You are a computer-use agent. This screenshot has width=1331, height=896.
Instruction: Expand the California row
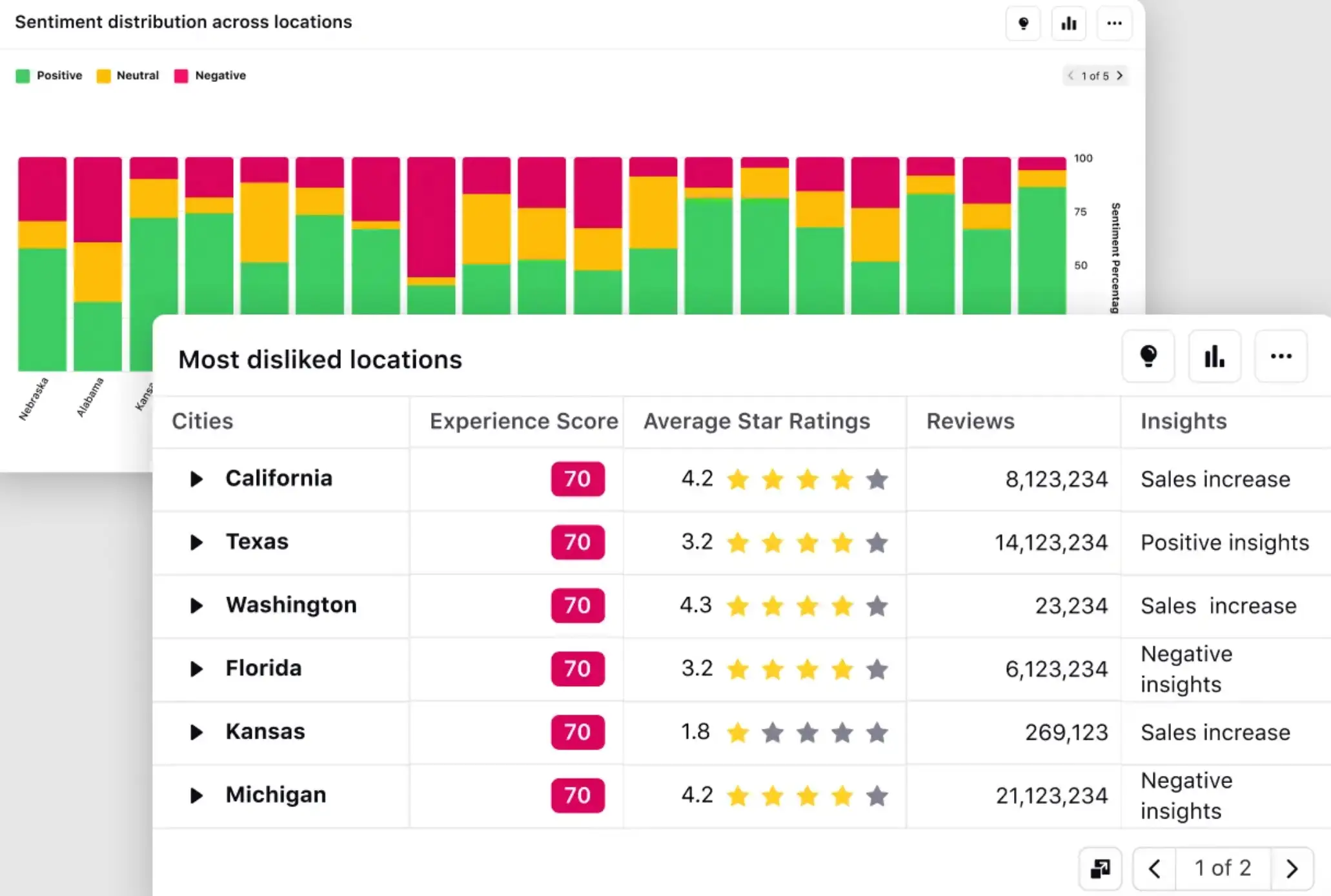(x=196, y=479)
